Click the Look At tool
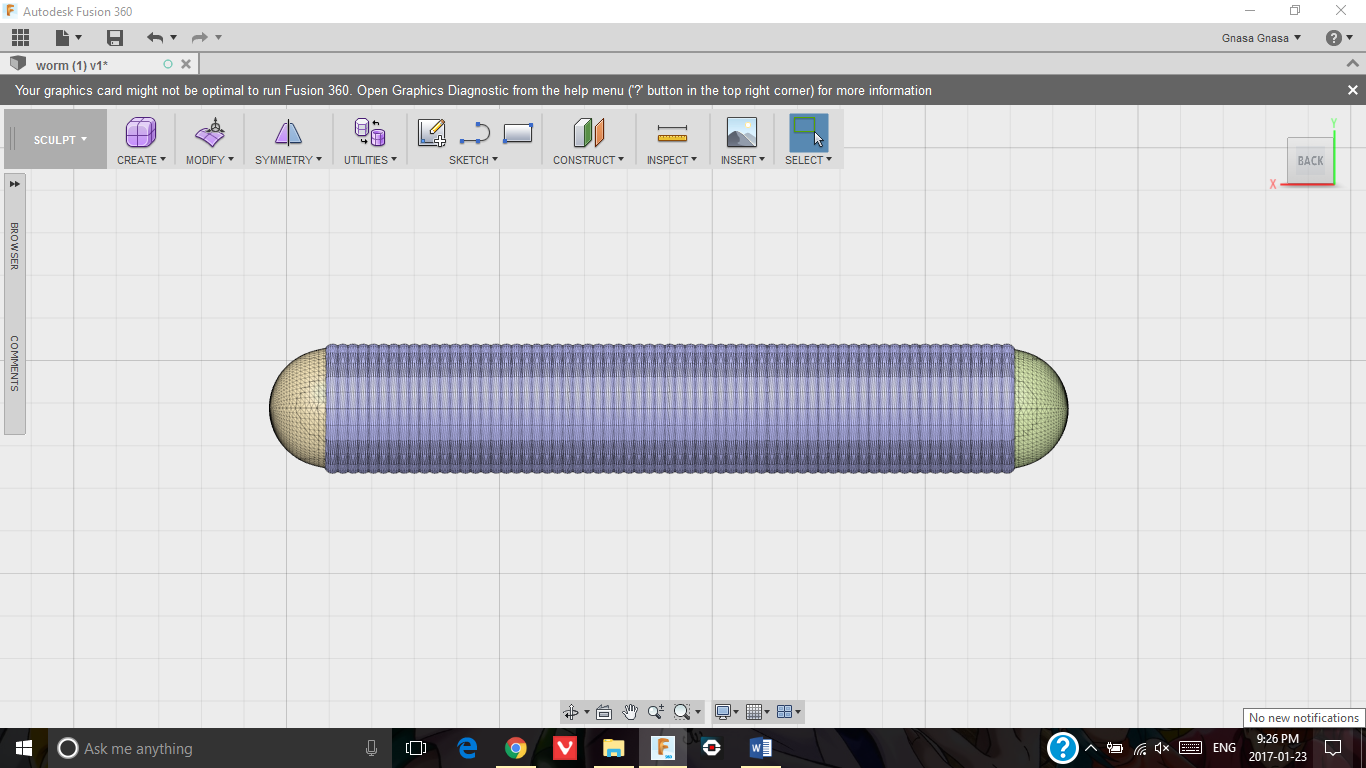 point(604,712)
